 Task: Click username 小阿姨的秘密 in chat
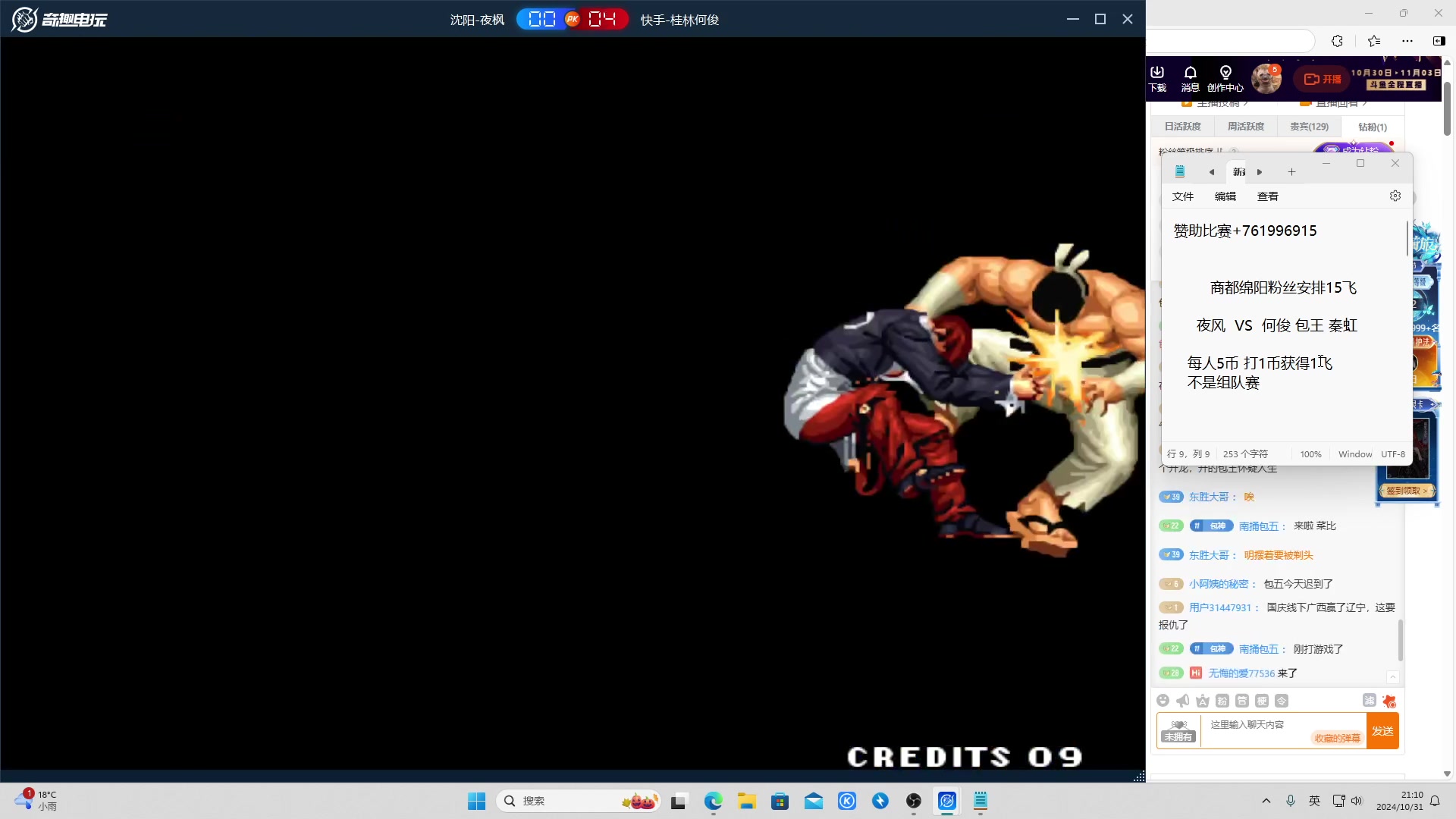(1219, 584)
